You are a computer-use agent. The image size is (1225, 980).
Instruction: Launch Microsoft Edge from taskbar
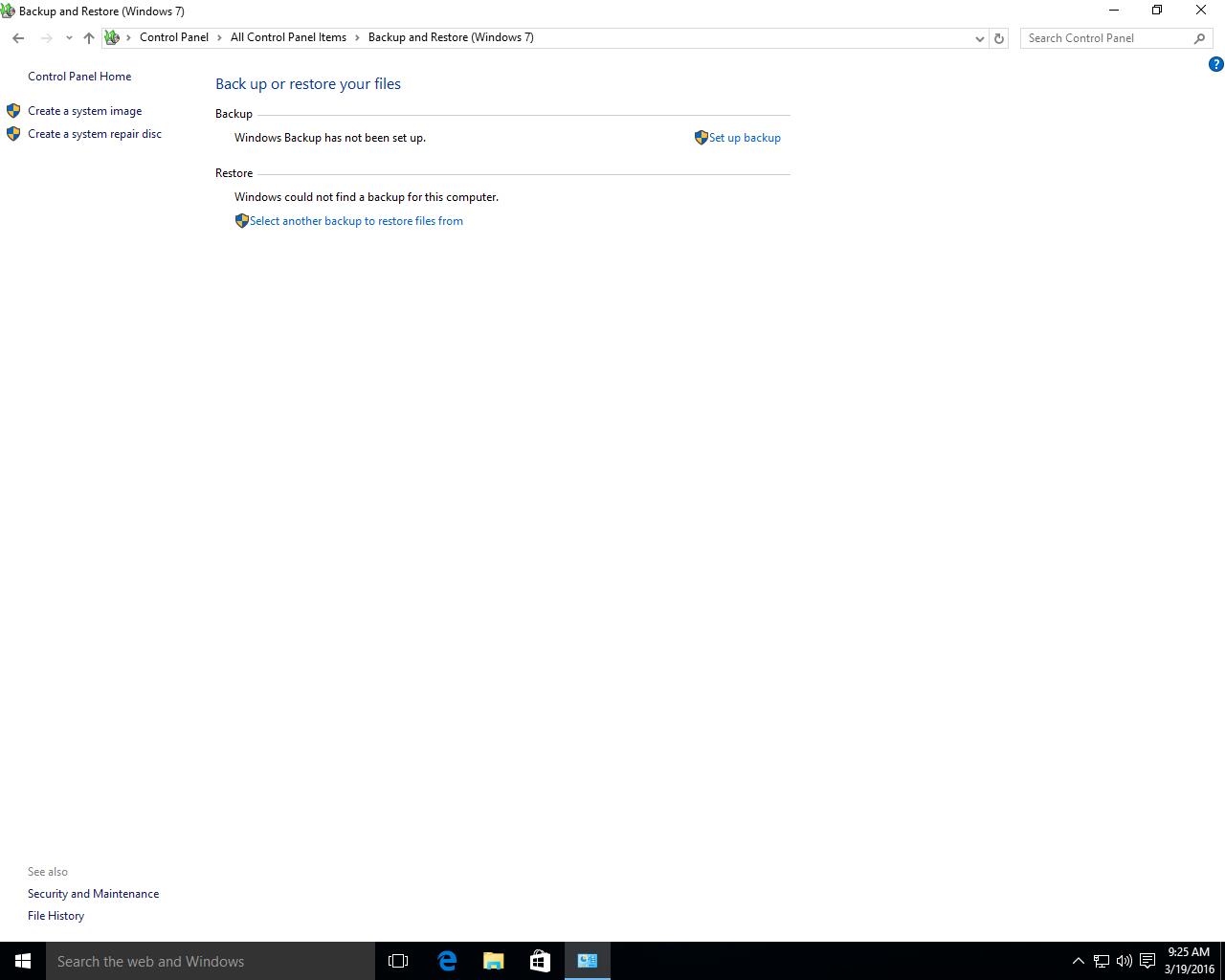[x=446, y=961]
